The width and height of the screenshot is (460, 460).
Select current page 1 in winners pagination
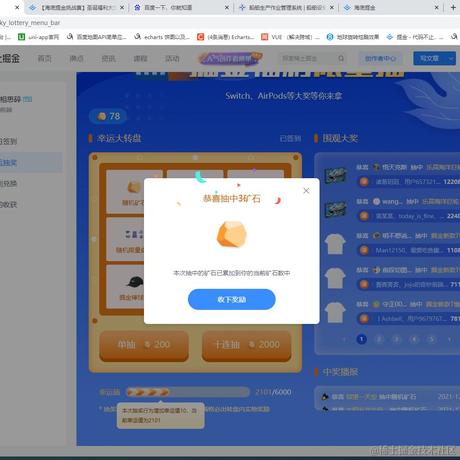(x=361, y=339)
